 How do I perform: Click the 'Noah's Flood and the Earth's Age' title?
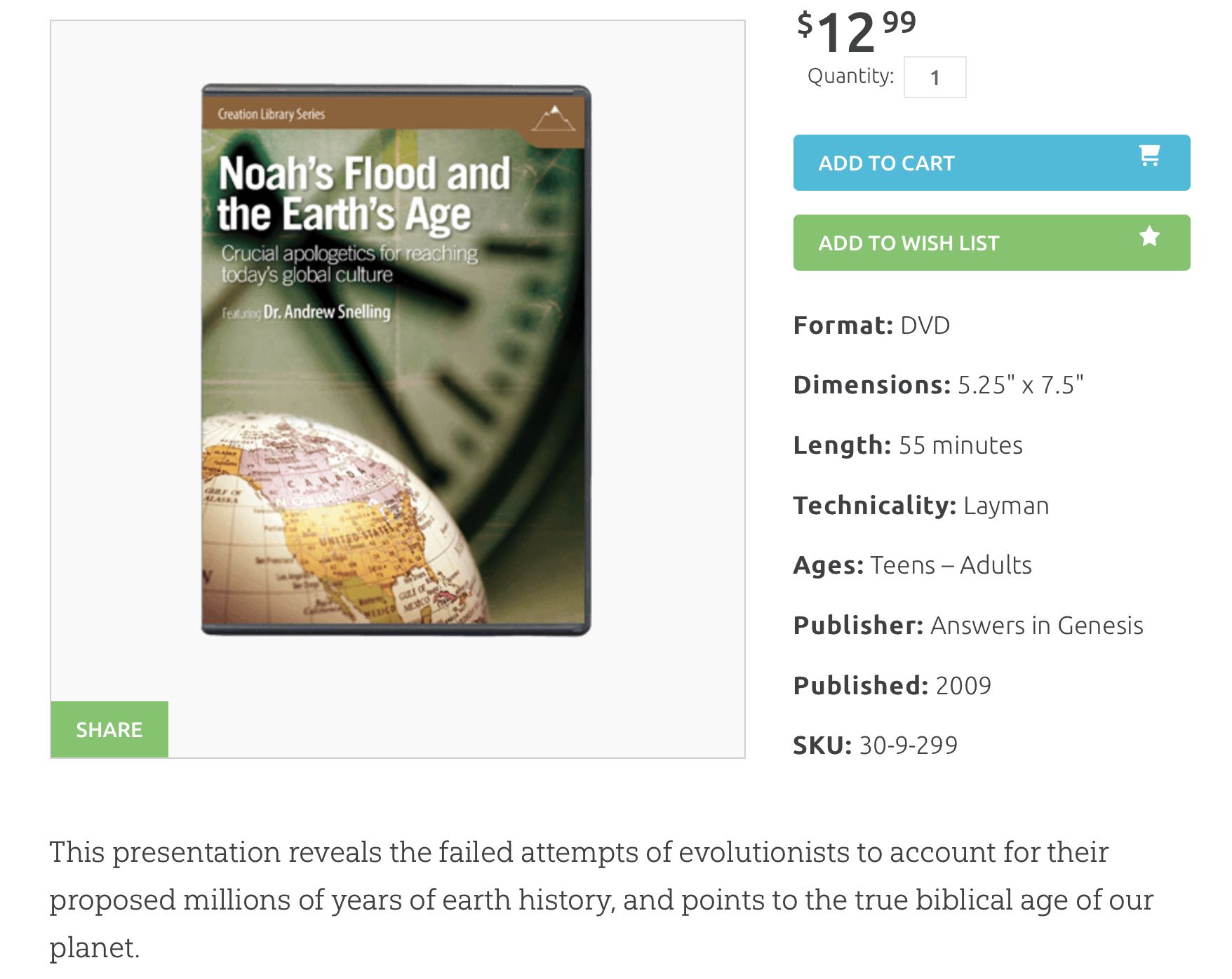363,193
